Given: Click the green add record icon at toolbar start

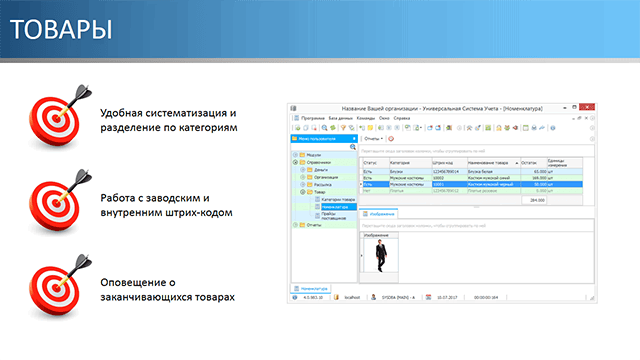Looking at the screenshot, I should [x=298, y=128].
